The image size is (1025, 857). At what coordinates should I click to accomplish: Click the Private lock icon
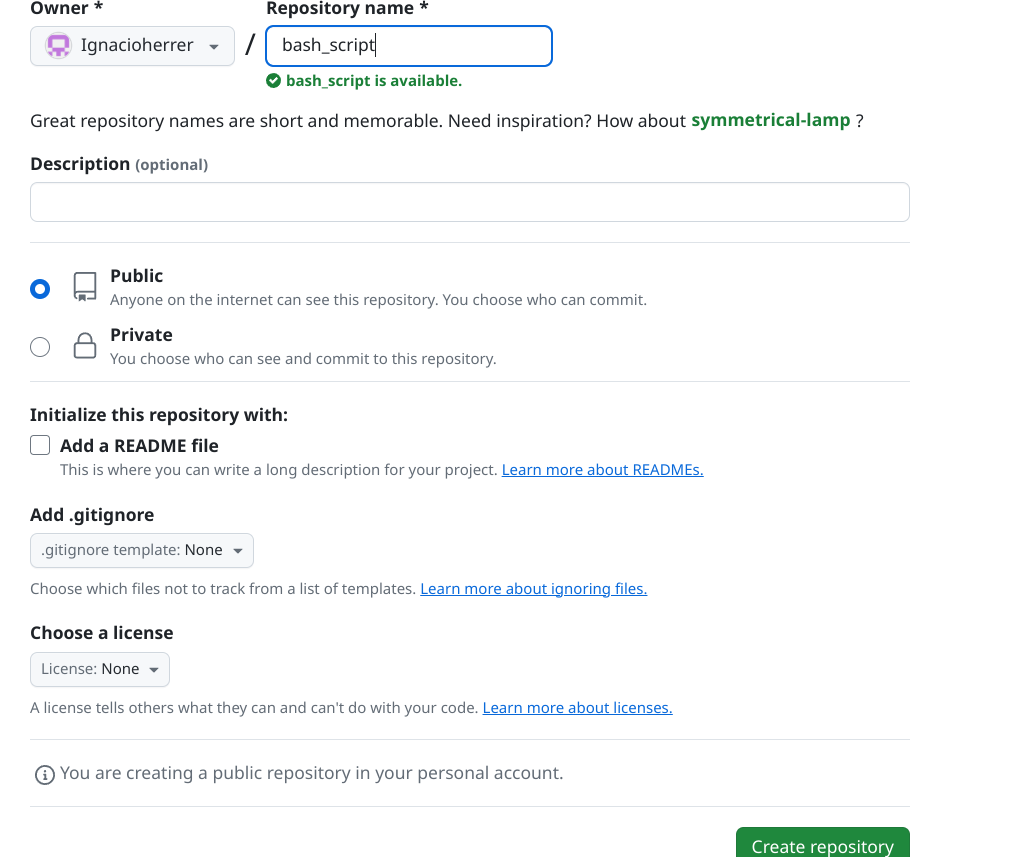tap(85, 346)
